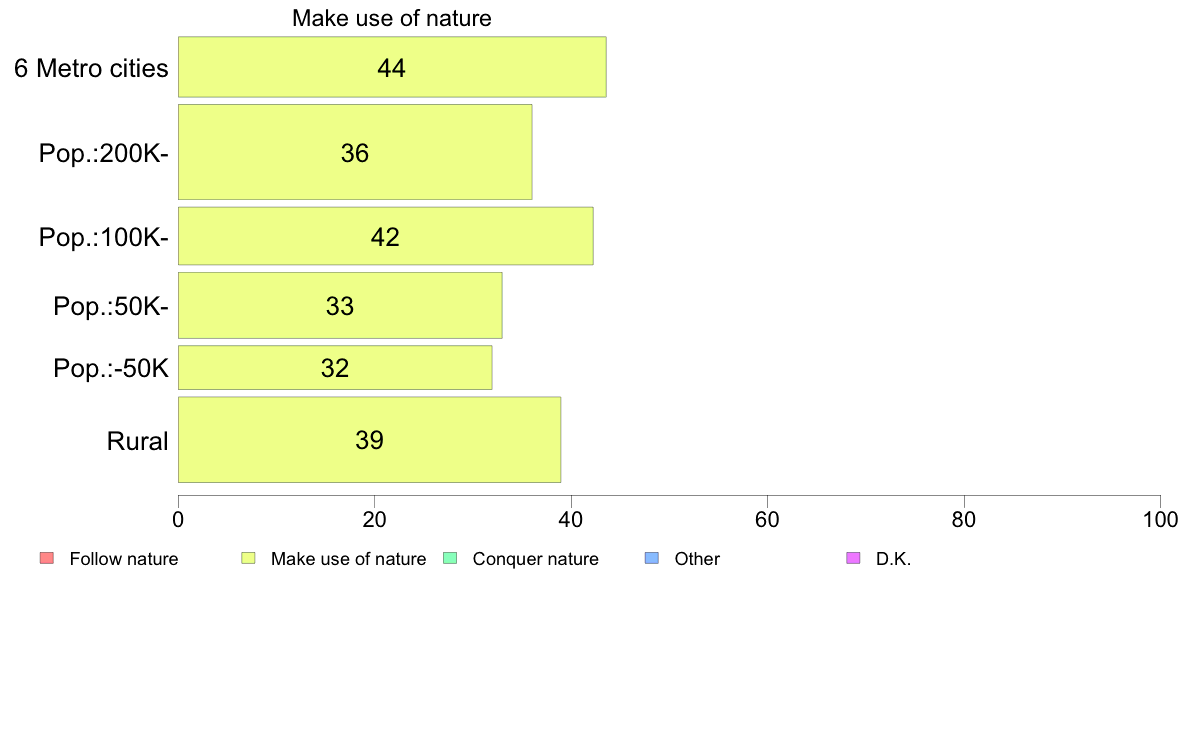Viewport: 1188px width, 736px height.
Task: Click the Other blue legend swatch
Action: click(x=652, y=559)
